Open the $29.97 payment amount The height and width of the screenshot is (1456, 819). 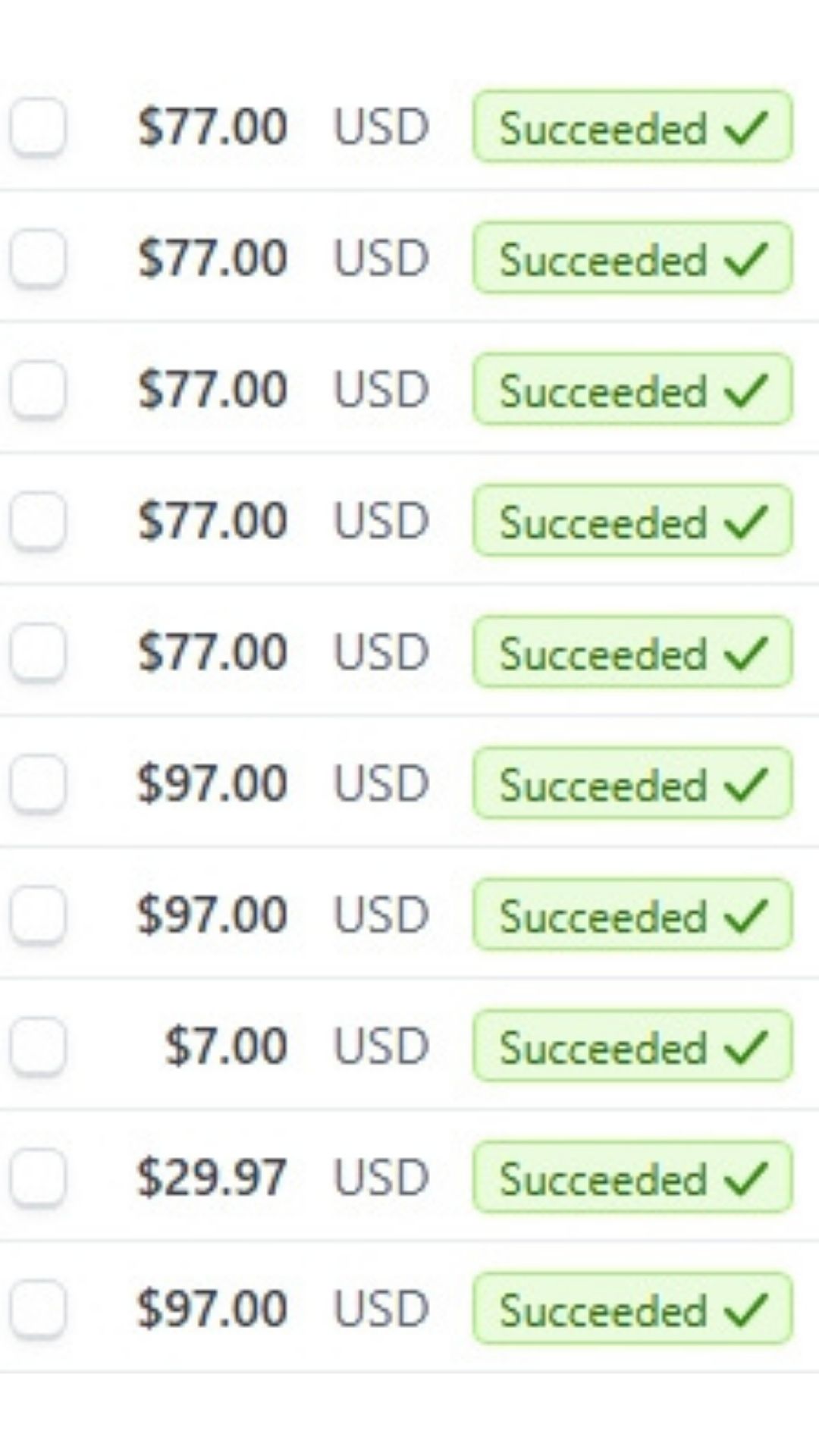212,1177
